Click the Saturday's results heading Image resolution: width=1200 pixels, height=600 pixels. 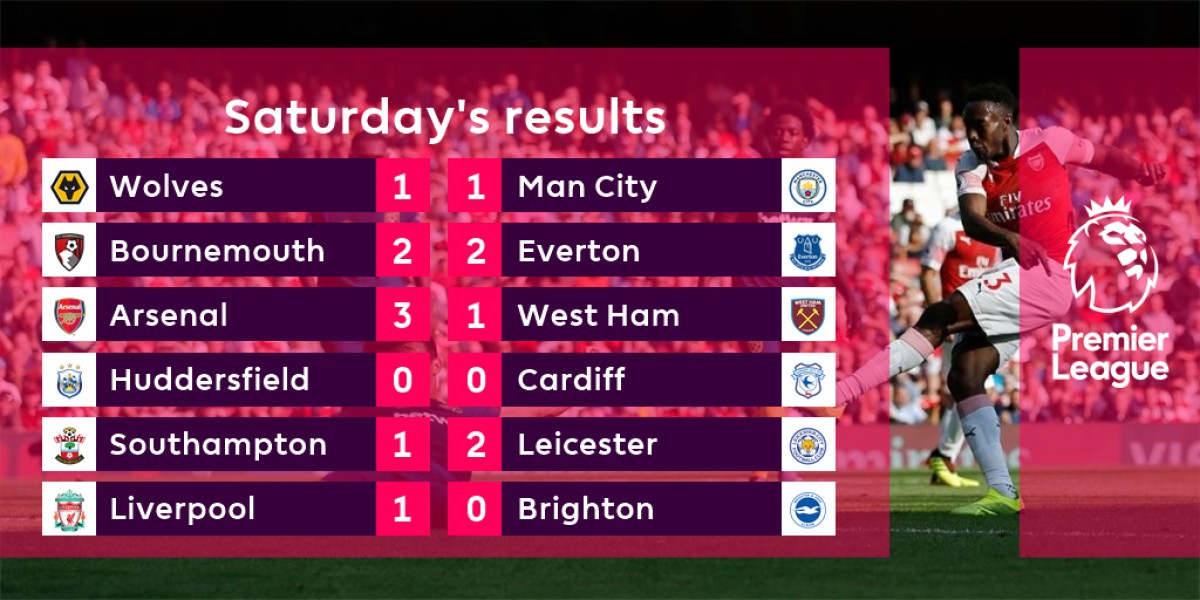click(x=444, y=117)
